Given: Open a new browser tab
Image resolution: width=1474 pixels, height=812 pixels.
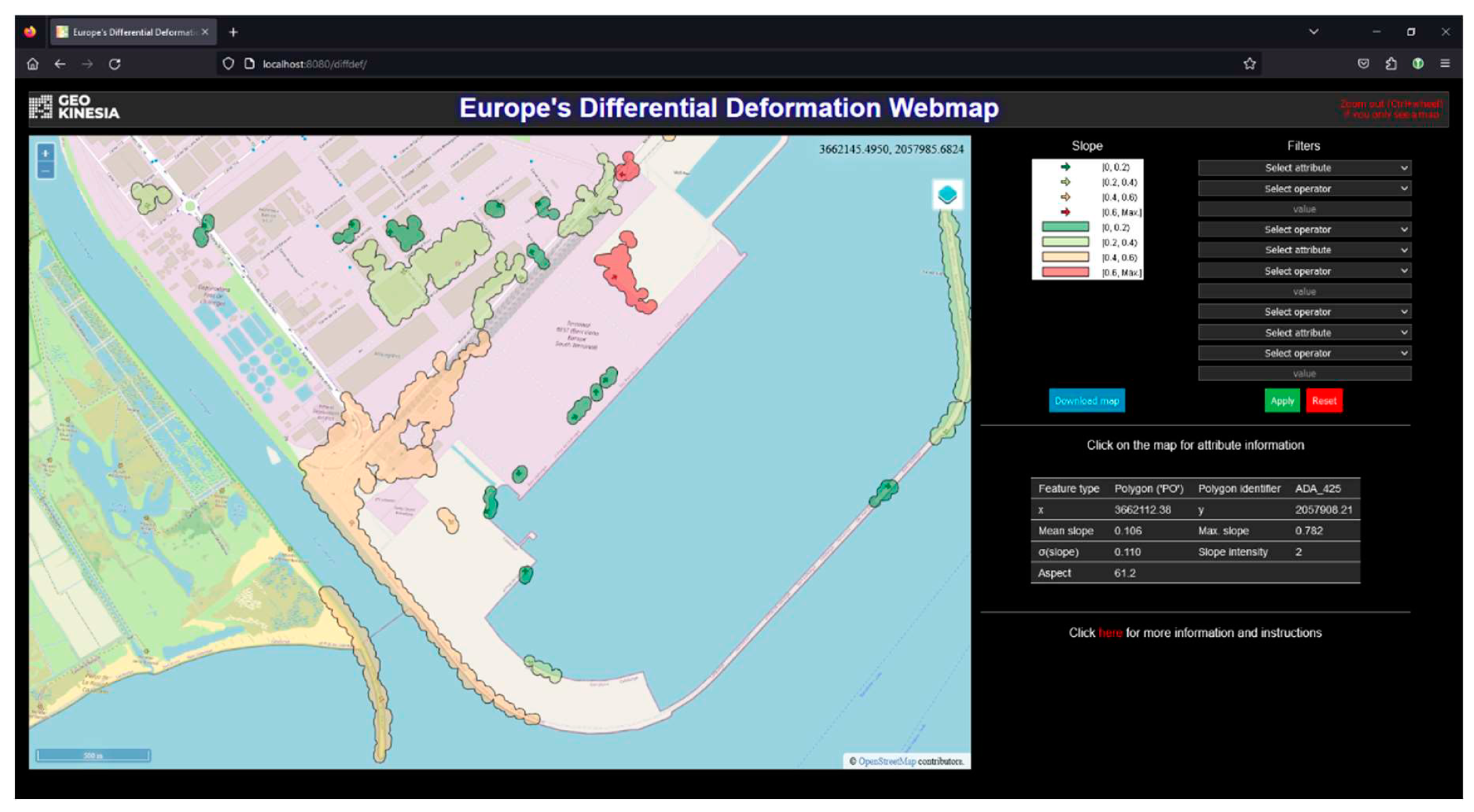Looking at the screenshot, I should pos(233,32).
